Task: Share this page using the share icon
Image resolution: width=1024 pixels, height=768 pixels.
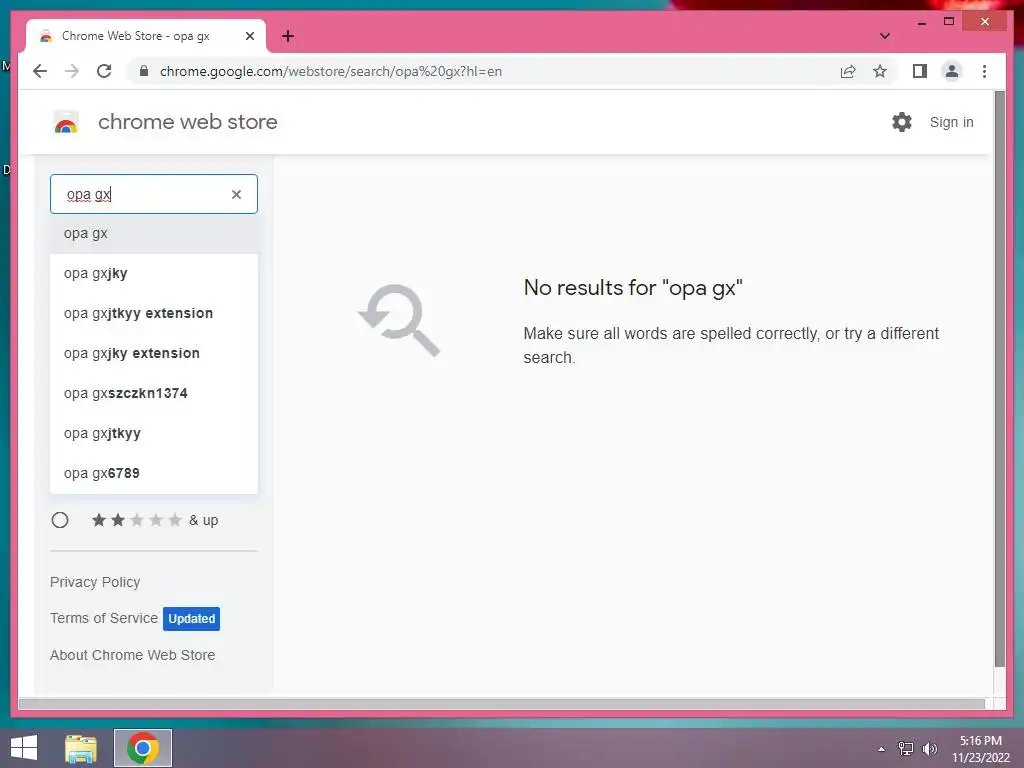Action: click(x=848, y=71)
